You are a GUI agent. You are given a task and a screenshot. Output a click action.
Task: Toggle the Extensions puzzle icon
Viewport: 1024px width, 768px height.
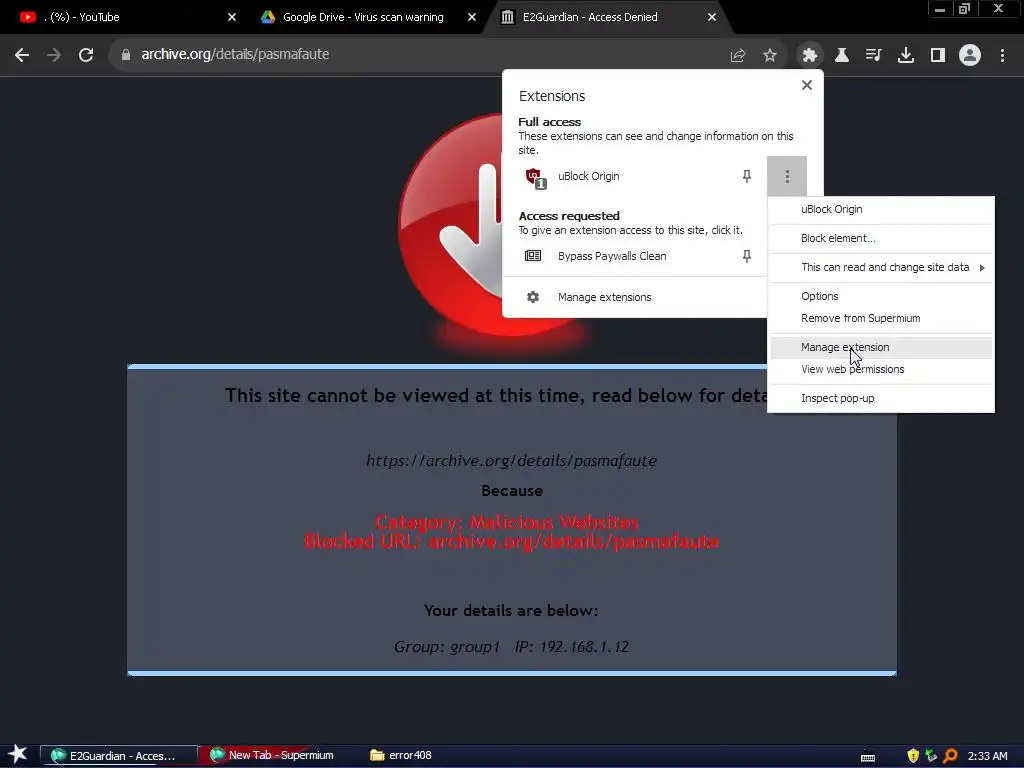[810, 56]
